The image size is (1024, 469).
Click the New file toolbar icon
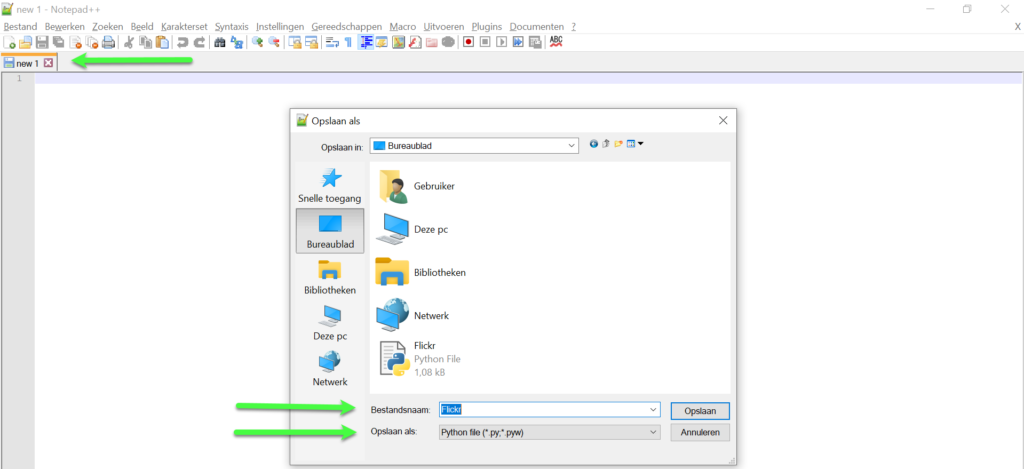click(x=9, y=42)
